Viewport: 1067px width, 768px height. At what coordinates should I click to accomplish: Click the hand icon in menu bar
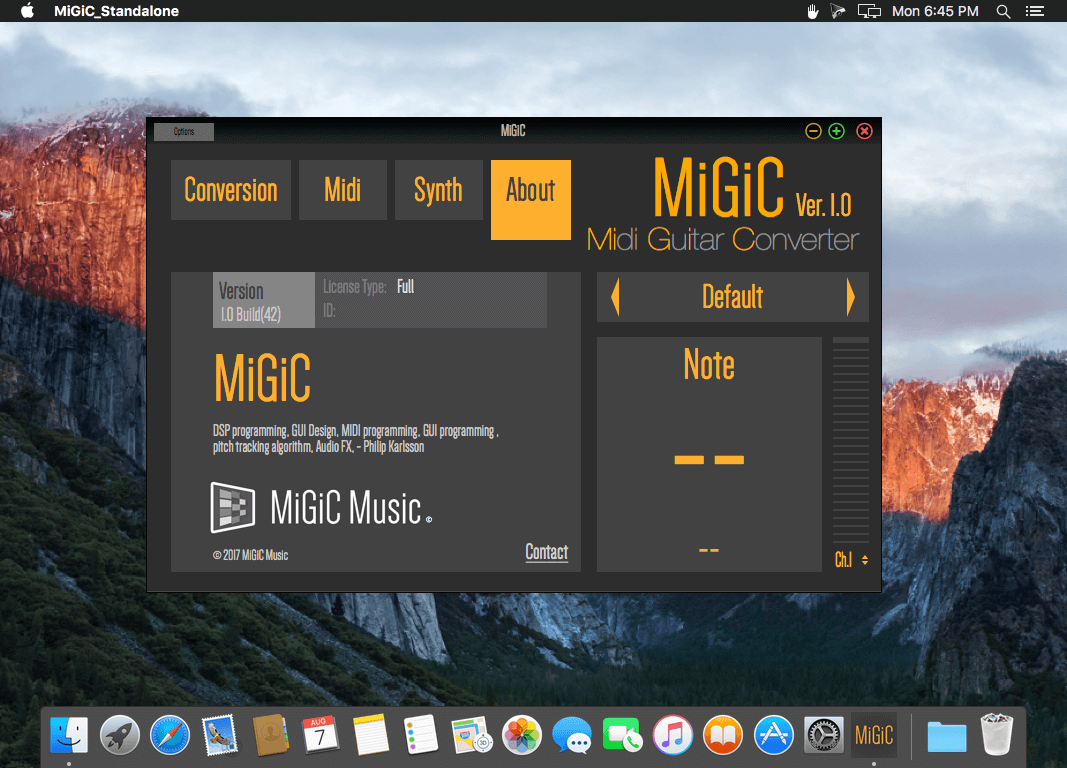point(812,11)
